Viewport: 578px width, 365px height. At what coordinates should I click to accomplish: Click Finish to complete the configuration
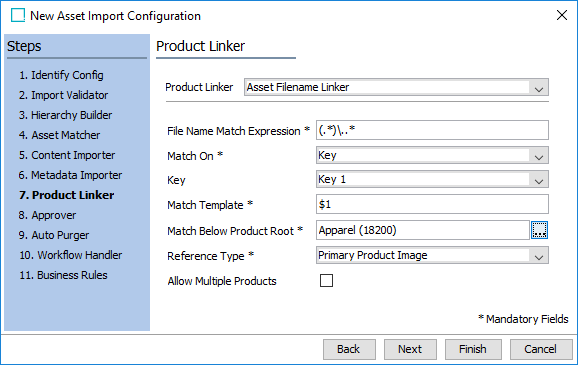point(473,349)
